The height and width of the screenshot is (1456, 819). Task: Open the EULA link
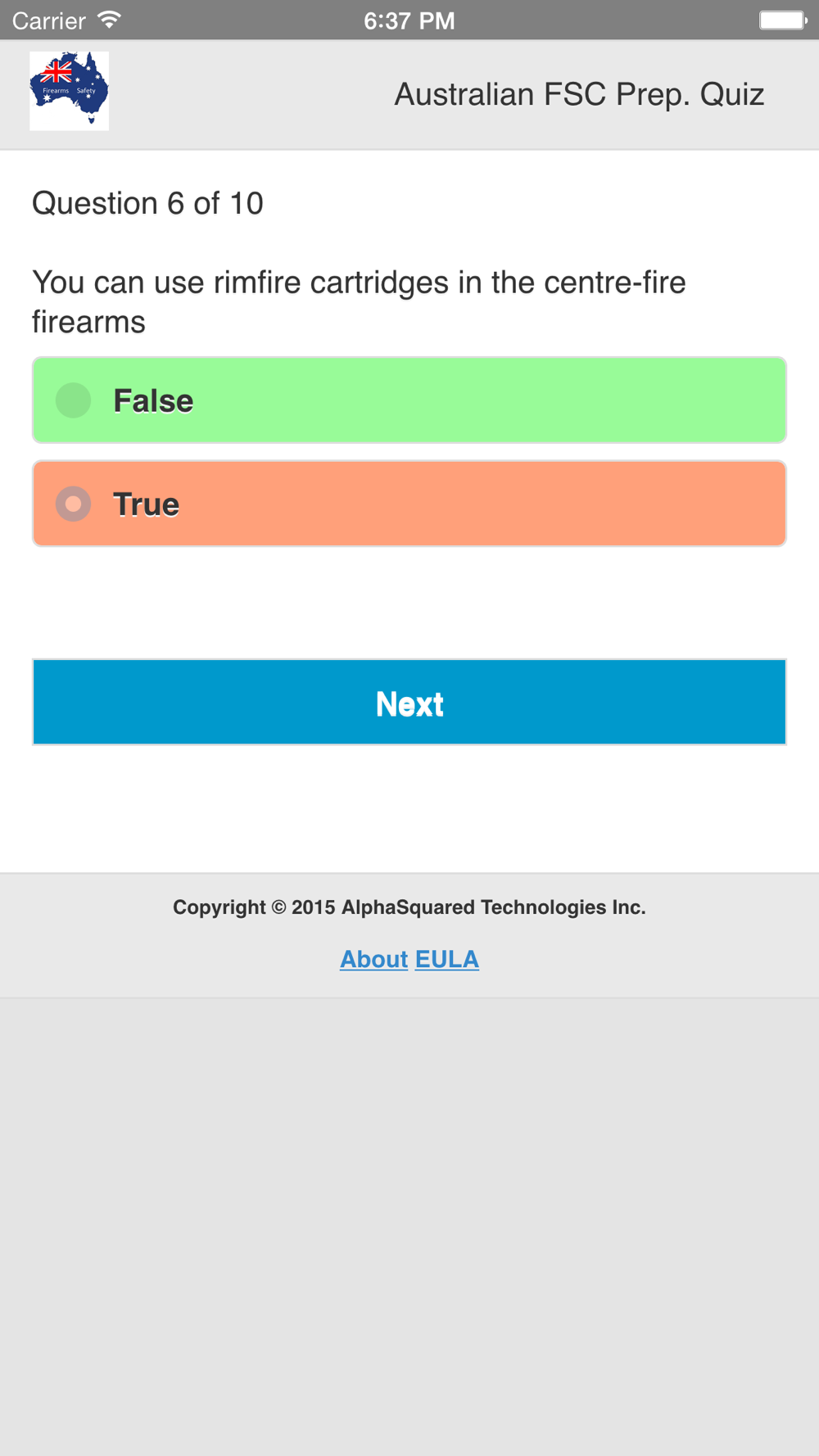coord(447,959)
